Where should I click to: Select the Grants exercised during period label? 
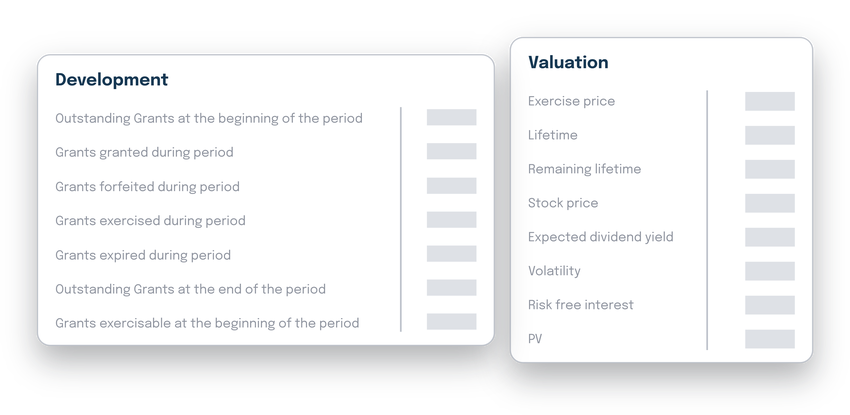(x=150, y=220)
